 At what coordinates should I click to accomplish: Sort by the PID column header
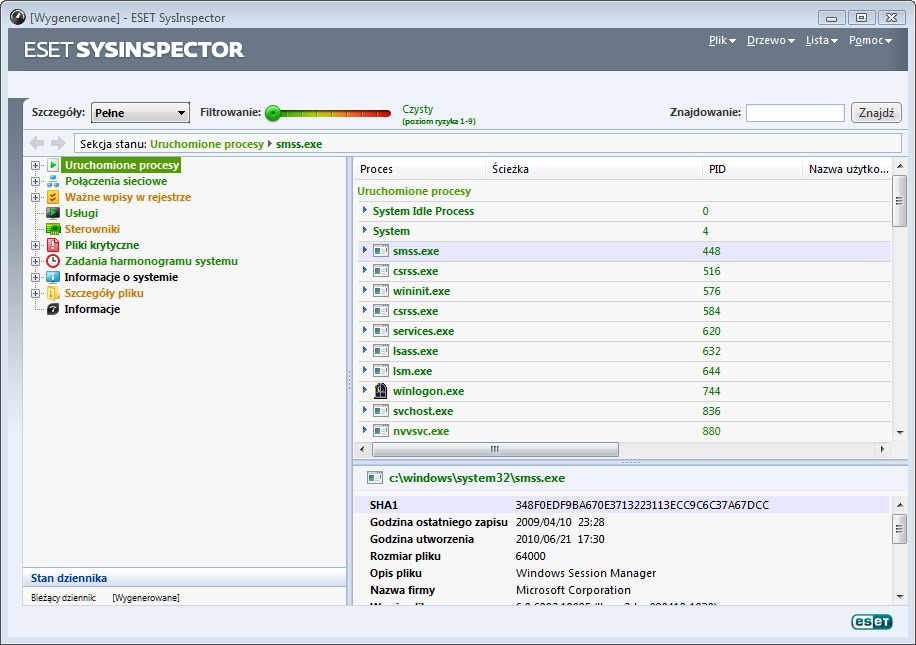pyautogui.click(x=752, y=169)
